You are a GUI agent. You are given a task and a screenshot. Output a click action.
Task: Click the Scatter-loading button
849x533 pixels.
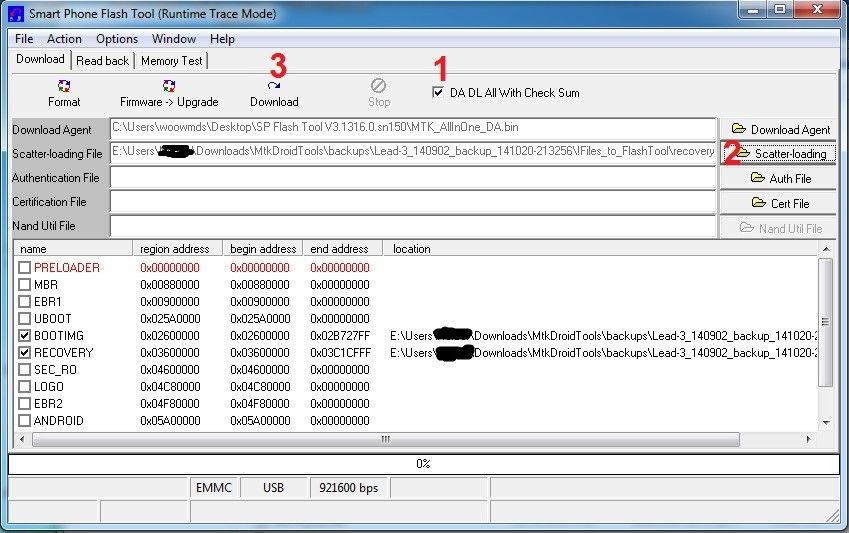(778, 154)
